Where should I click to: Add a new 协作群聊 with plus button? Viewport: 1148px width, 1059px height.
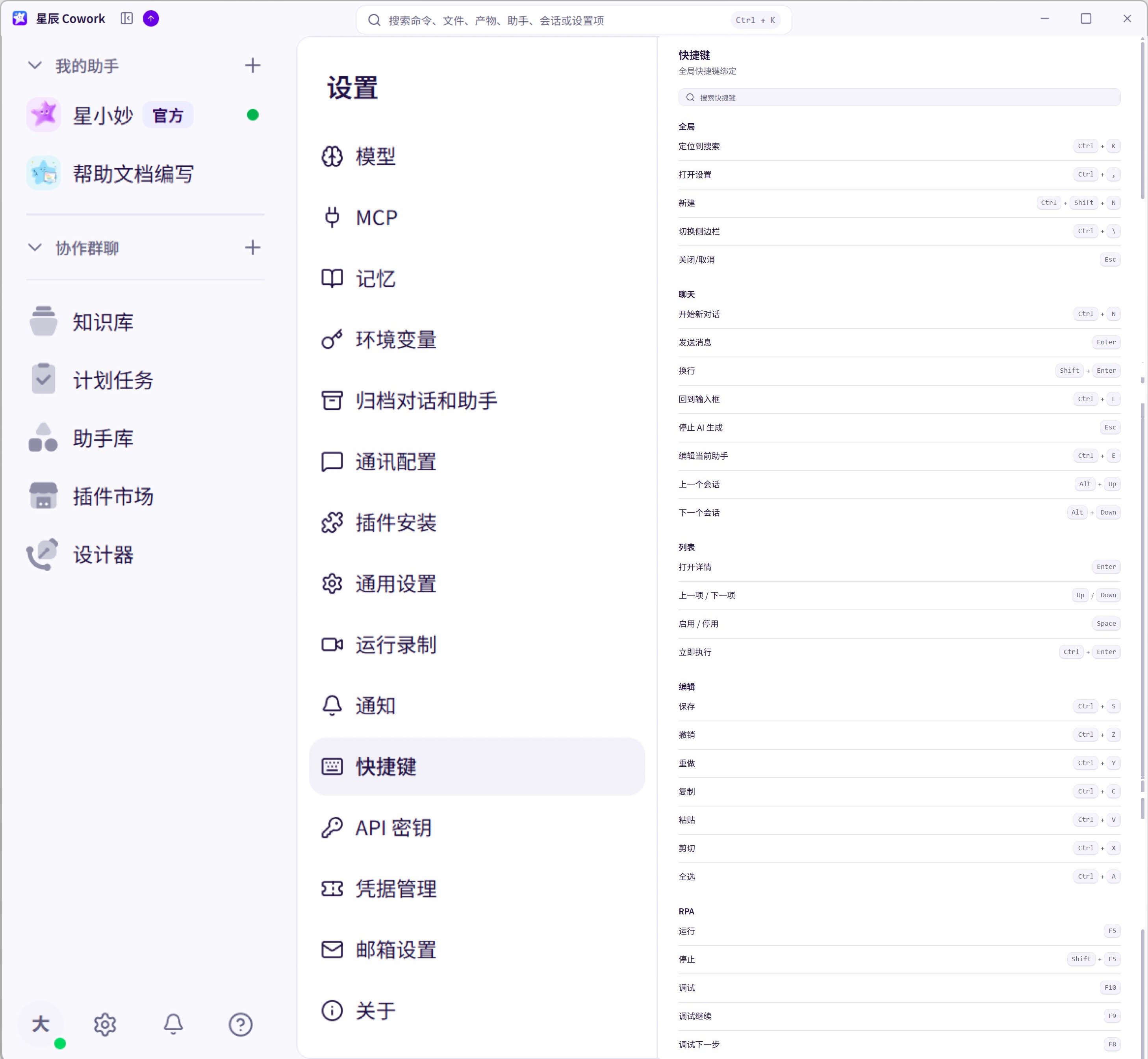click(252, 247)
